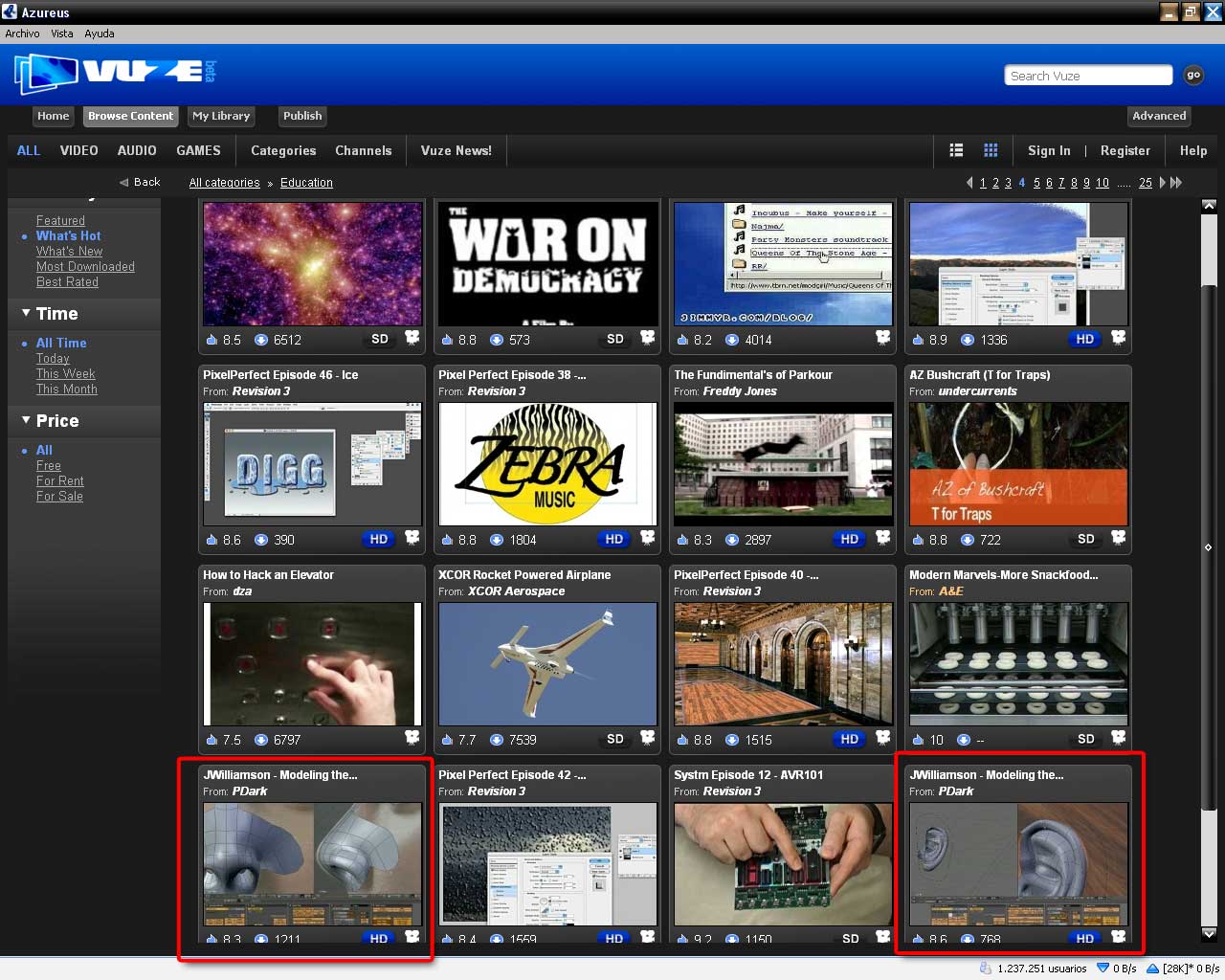The image size is (1225, 980).
Task: Open the Publish tab
Action: click(x=302, y=116)
